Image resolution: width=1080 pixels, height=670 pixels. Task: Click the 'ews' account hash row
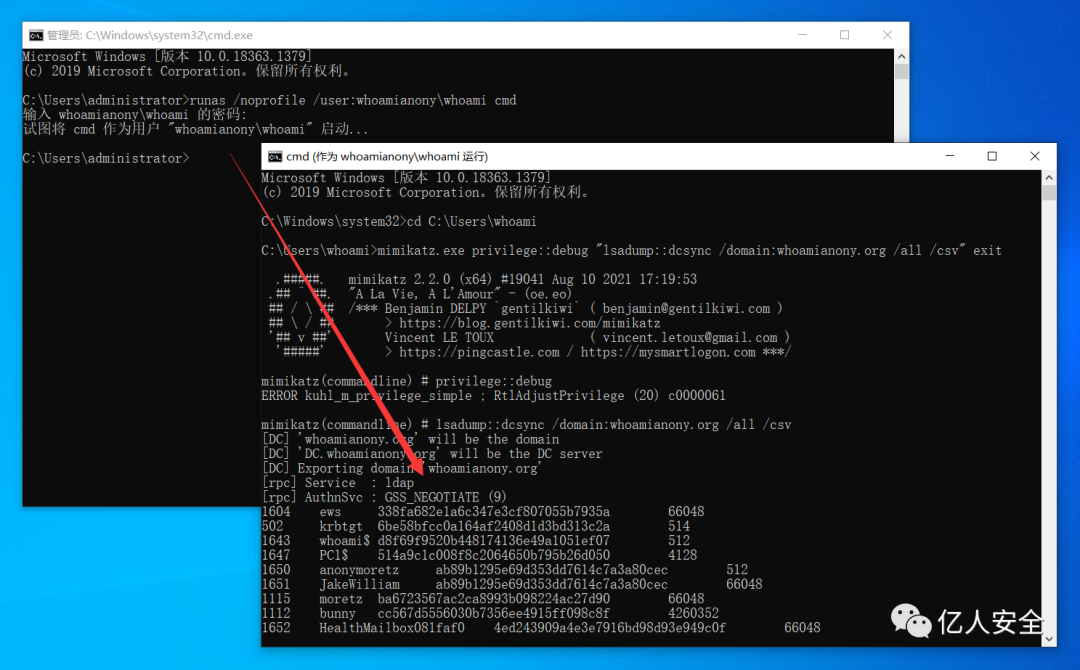(483, 512)
